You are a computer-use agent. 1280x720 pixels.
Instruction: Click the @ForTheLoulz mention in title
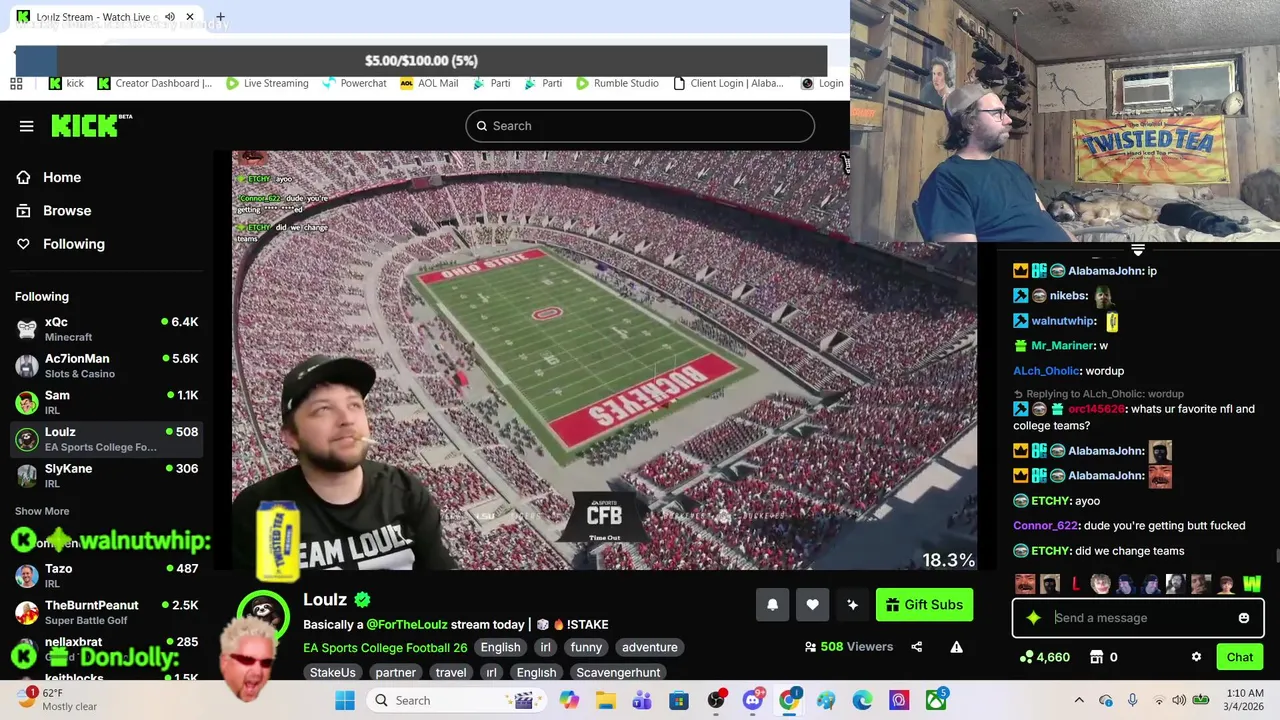[x=406, y=624]
